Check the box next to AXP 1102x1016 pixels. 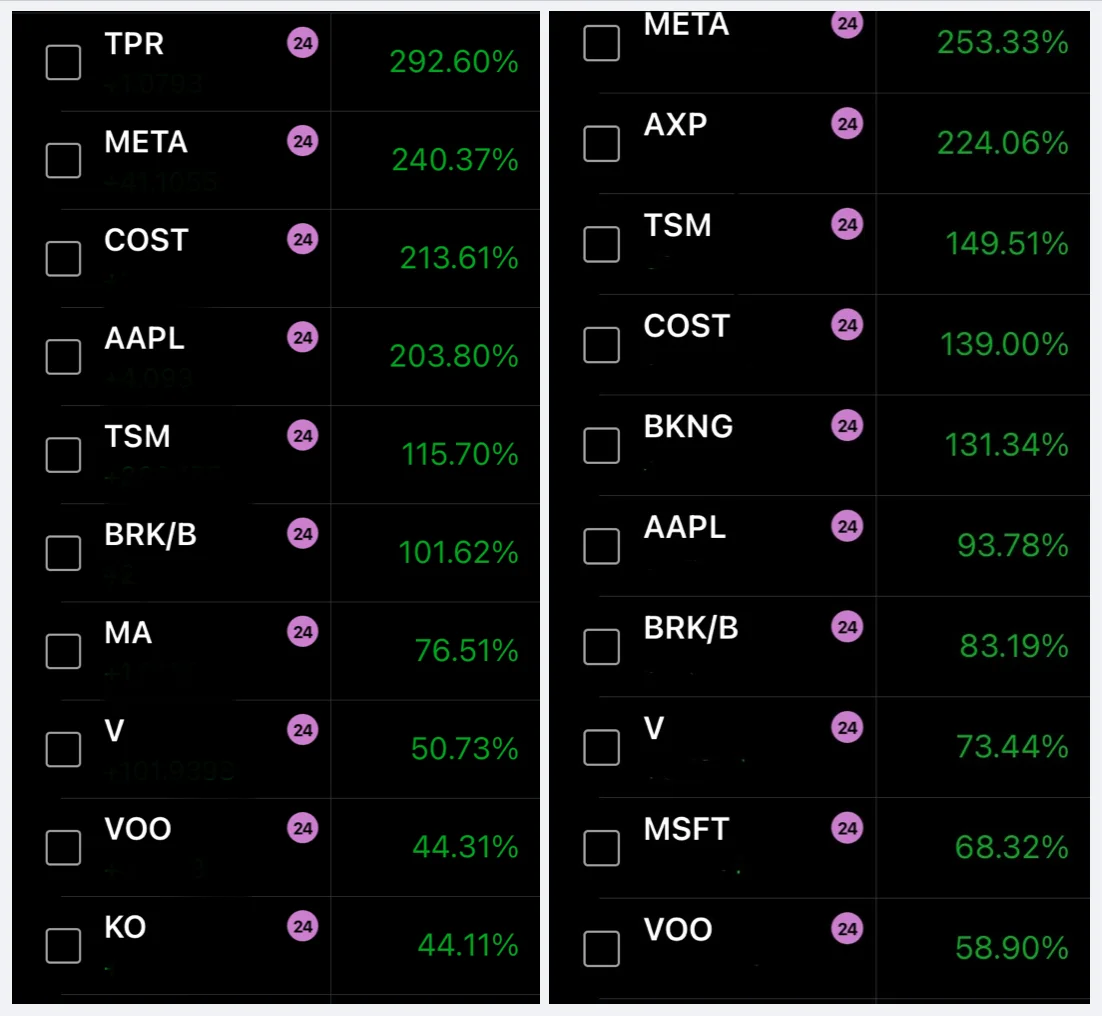tap(601, 143)
